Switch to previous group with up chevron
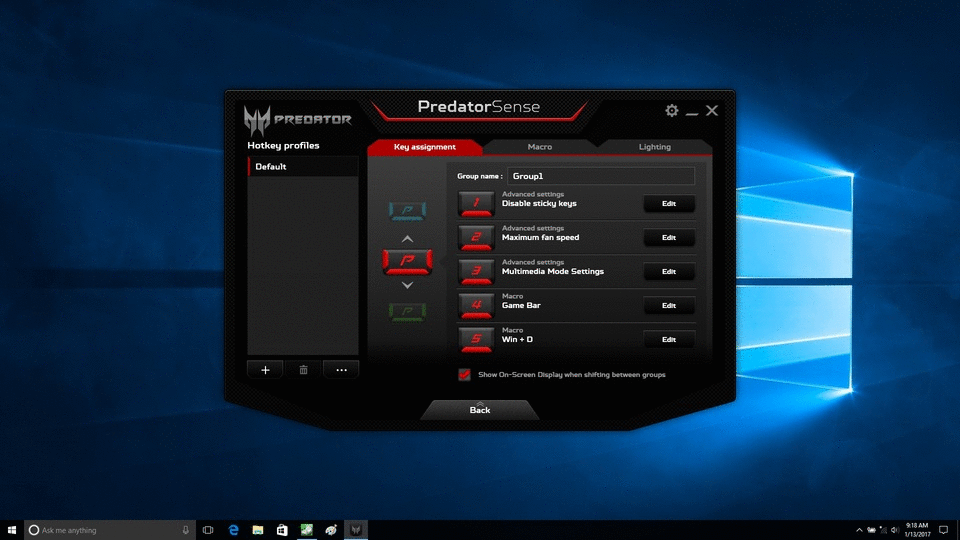Screen dimensions: 960x540 [407, 239]
